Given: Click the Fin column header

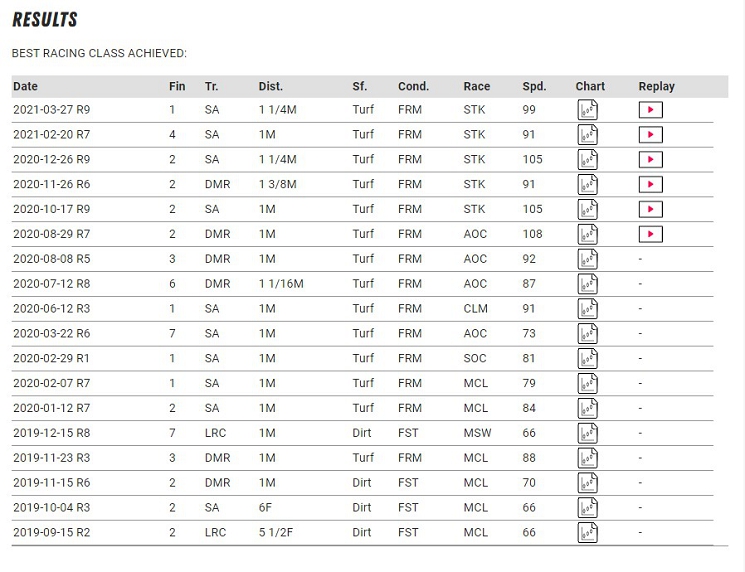Looking at the screenshot, I should point(177,86).
